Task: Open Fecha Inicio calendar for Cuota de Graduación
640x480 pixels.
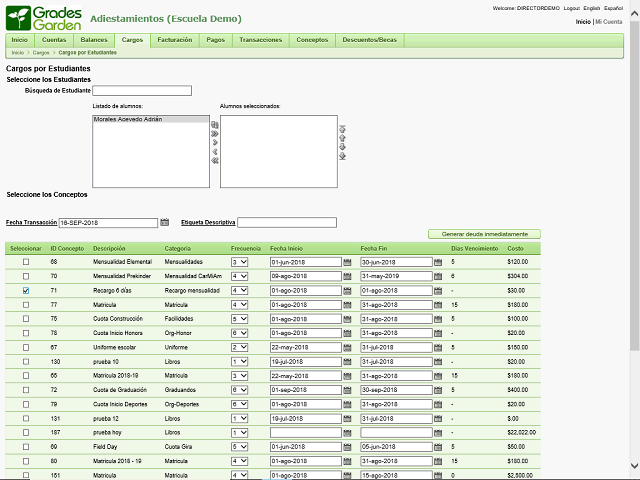Action: click(347, 390)
